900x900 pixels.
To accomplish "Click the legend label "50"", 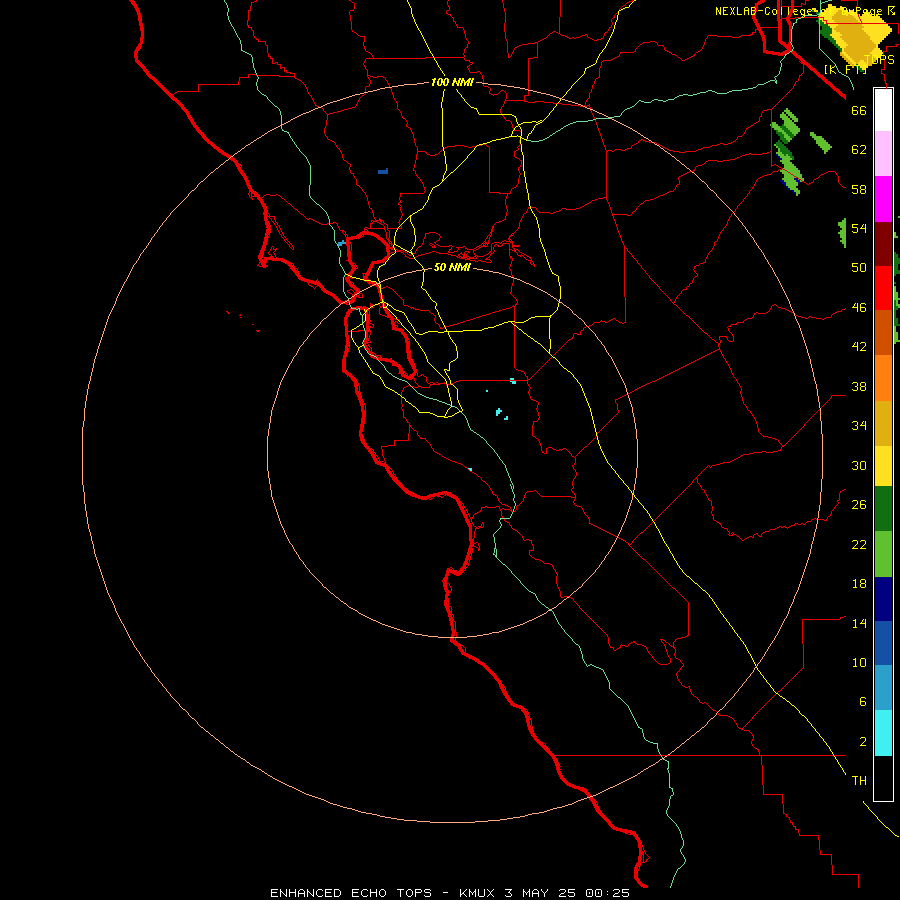I will click(859, 267).
